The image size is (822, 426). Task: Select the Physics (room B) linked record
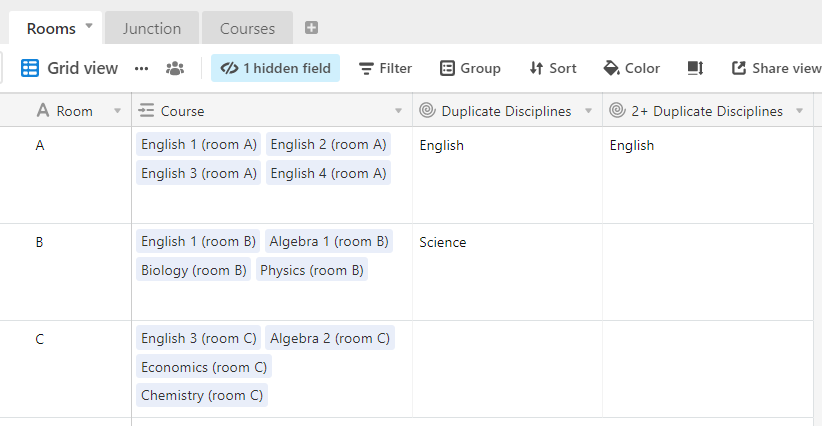312,270
